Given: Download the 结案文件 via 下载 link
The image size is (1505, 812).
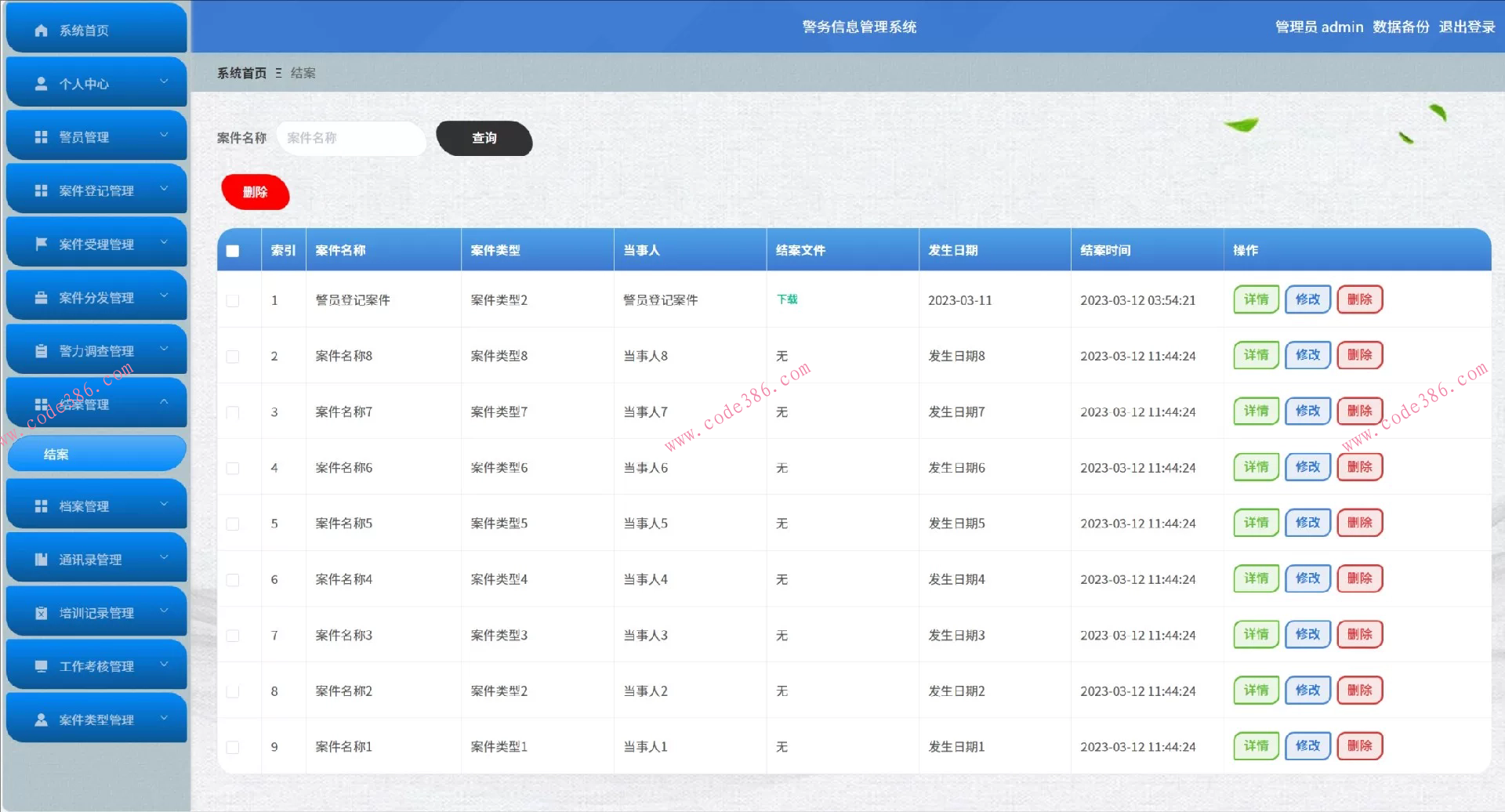Looking at the screenshot, I should coord(787,299).
